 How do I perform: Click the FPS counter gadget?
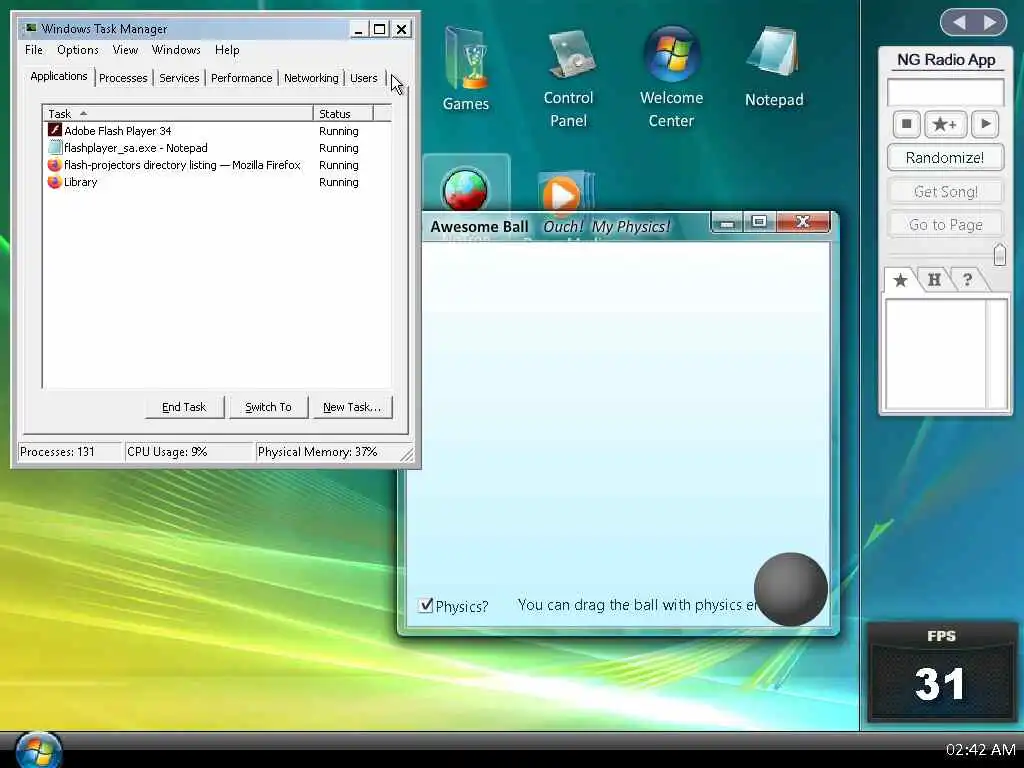[x=942, y=673]
